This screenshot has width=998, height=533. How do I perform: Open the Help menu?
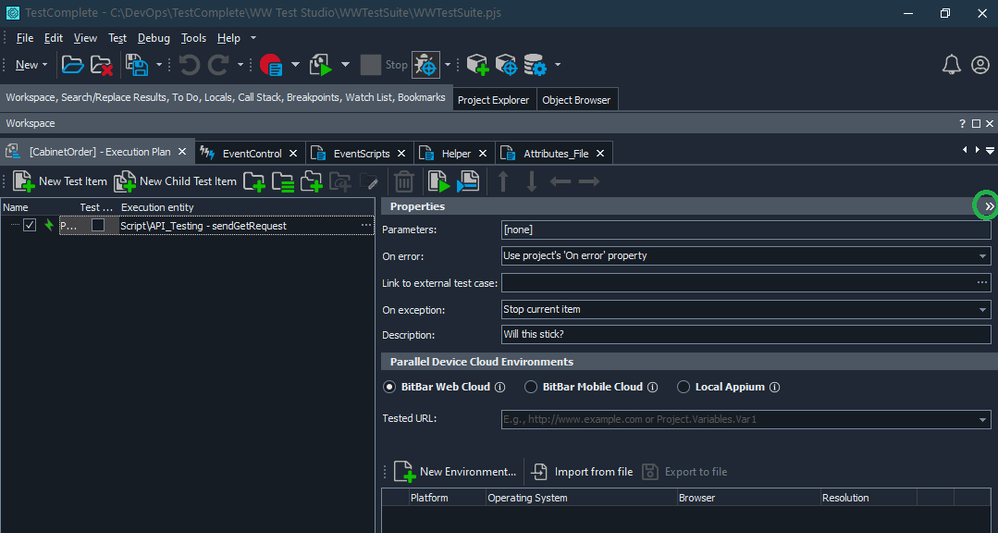pyautogui.click(x=228, y=38)
